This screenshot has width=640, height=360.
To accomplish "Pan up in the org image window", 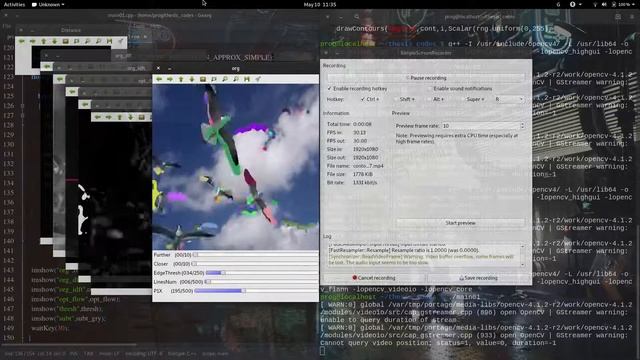I will click(x=181, y=79).
